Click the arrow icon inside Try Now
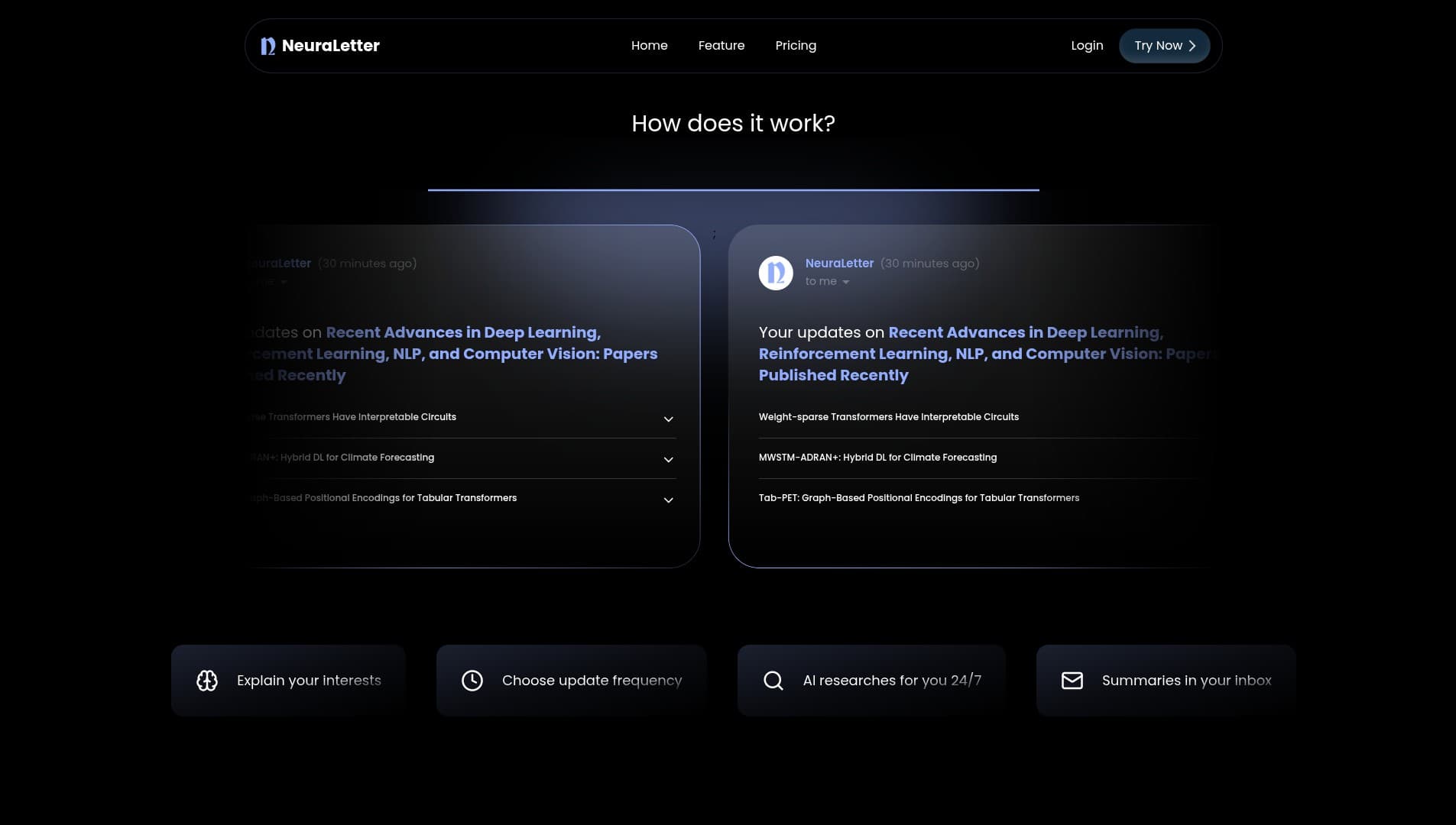The height and width of the screenshot is (825, 1456). (1192, 46)
